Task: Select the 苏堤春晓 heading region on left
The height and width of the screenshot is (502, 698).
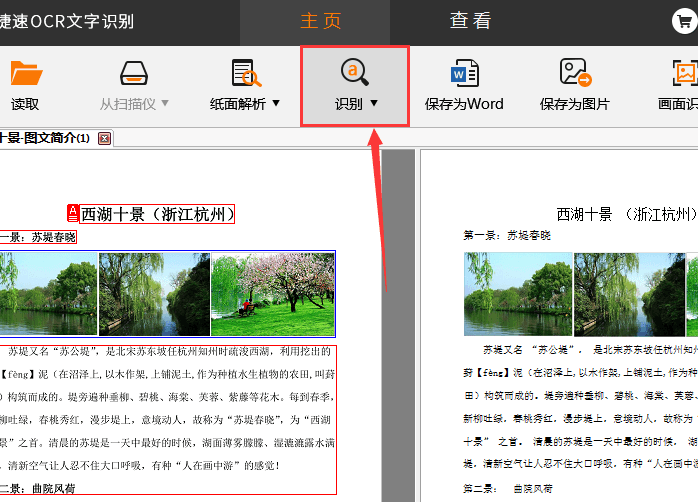Action: coord(38,237)
